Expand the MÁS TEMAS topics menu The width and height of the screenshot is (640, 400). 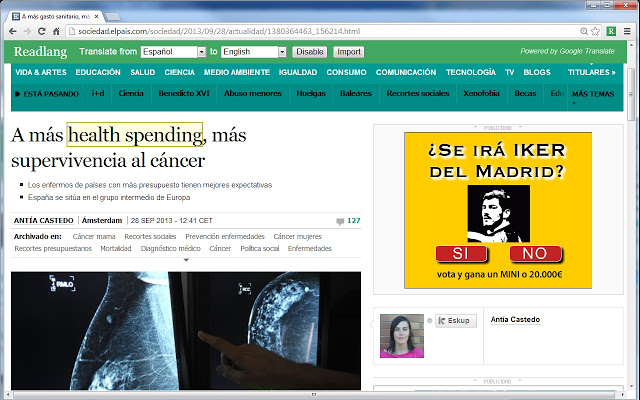coord(593,94)
